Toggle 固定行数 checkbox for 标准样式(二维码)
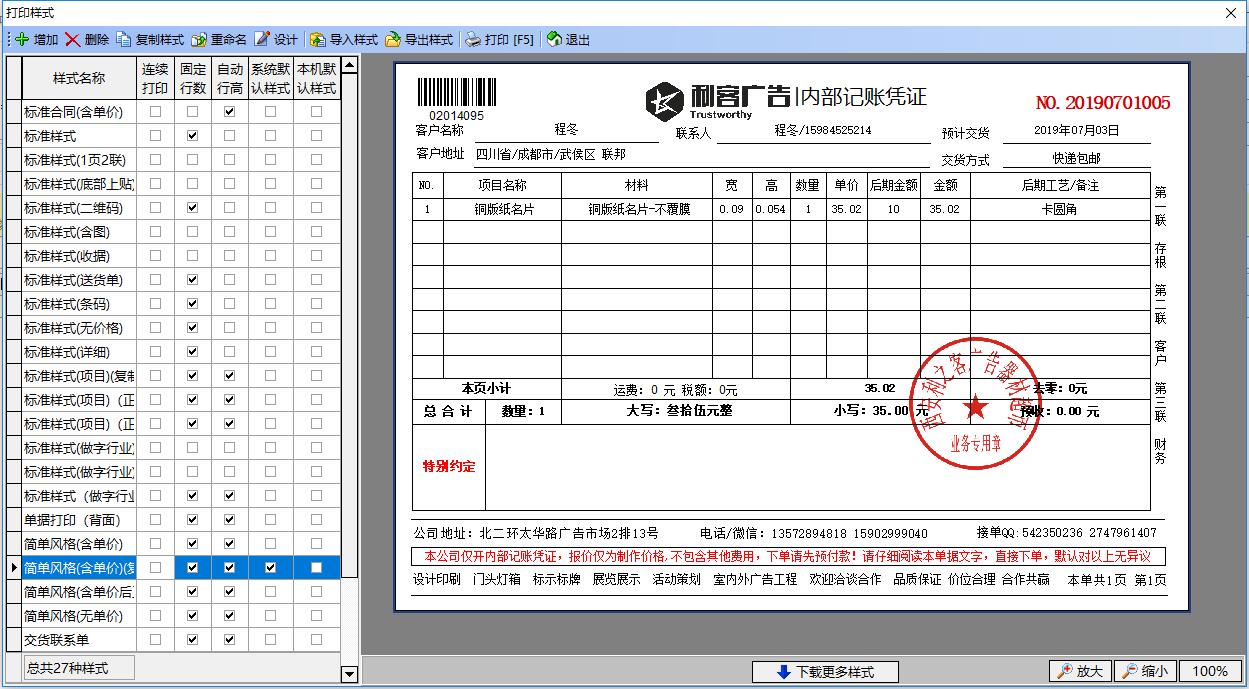This screenshot has width=1249, height=689. pyautogui.click(x=193, y=208)
